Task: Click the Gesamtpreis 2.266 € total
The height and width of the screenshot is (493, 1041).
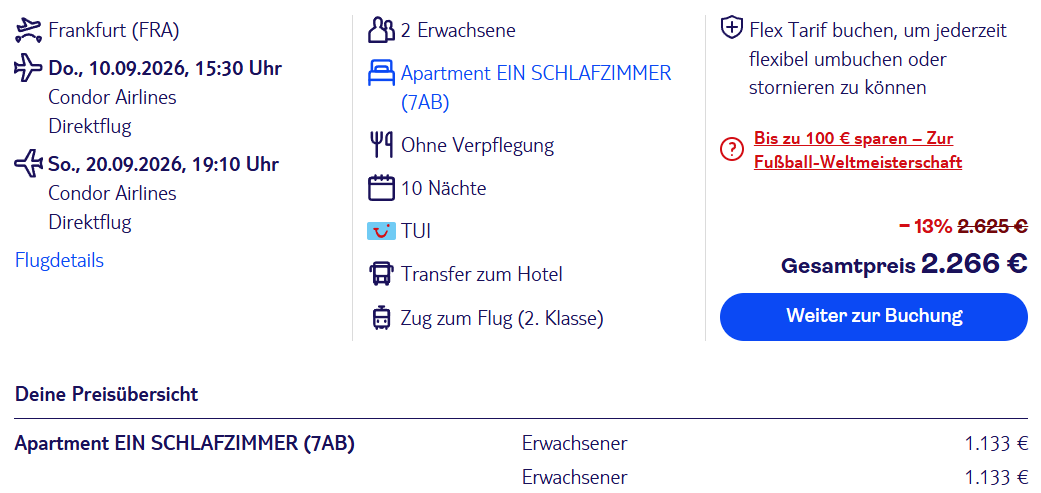Action: (904, 265)
